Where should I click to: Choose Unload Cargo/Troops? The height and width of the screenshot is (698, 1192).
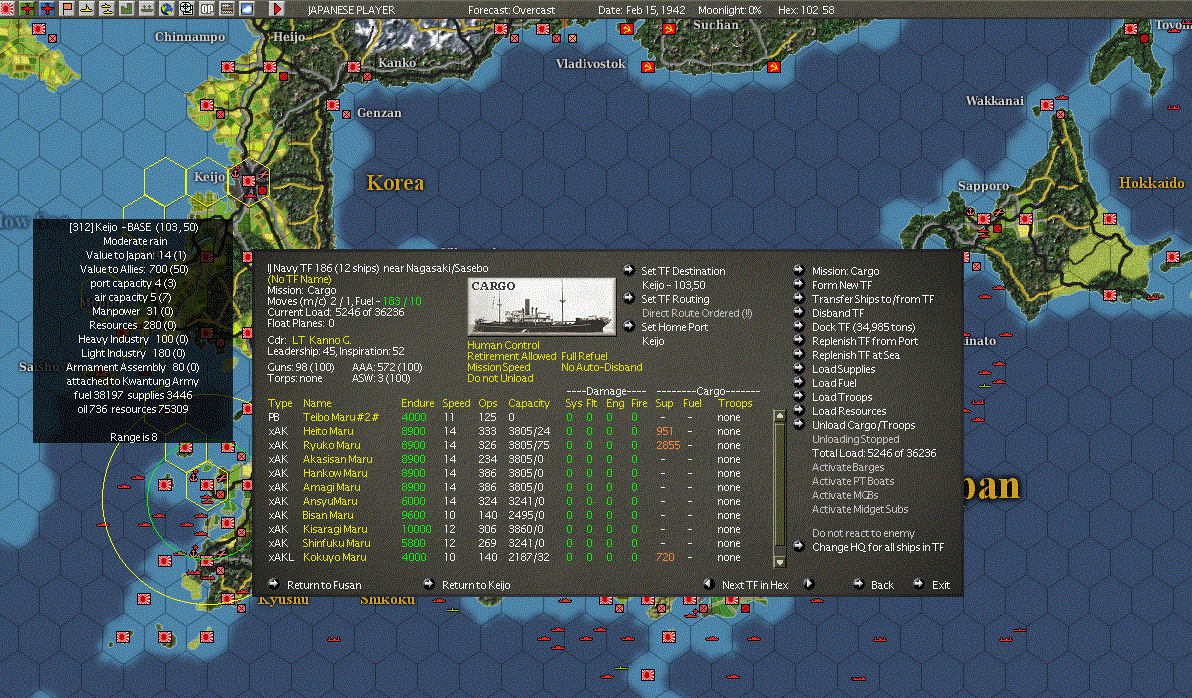(863, 425)
